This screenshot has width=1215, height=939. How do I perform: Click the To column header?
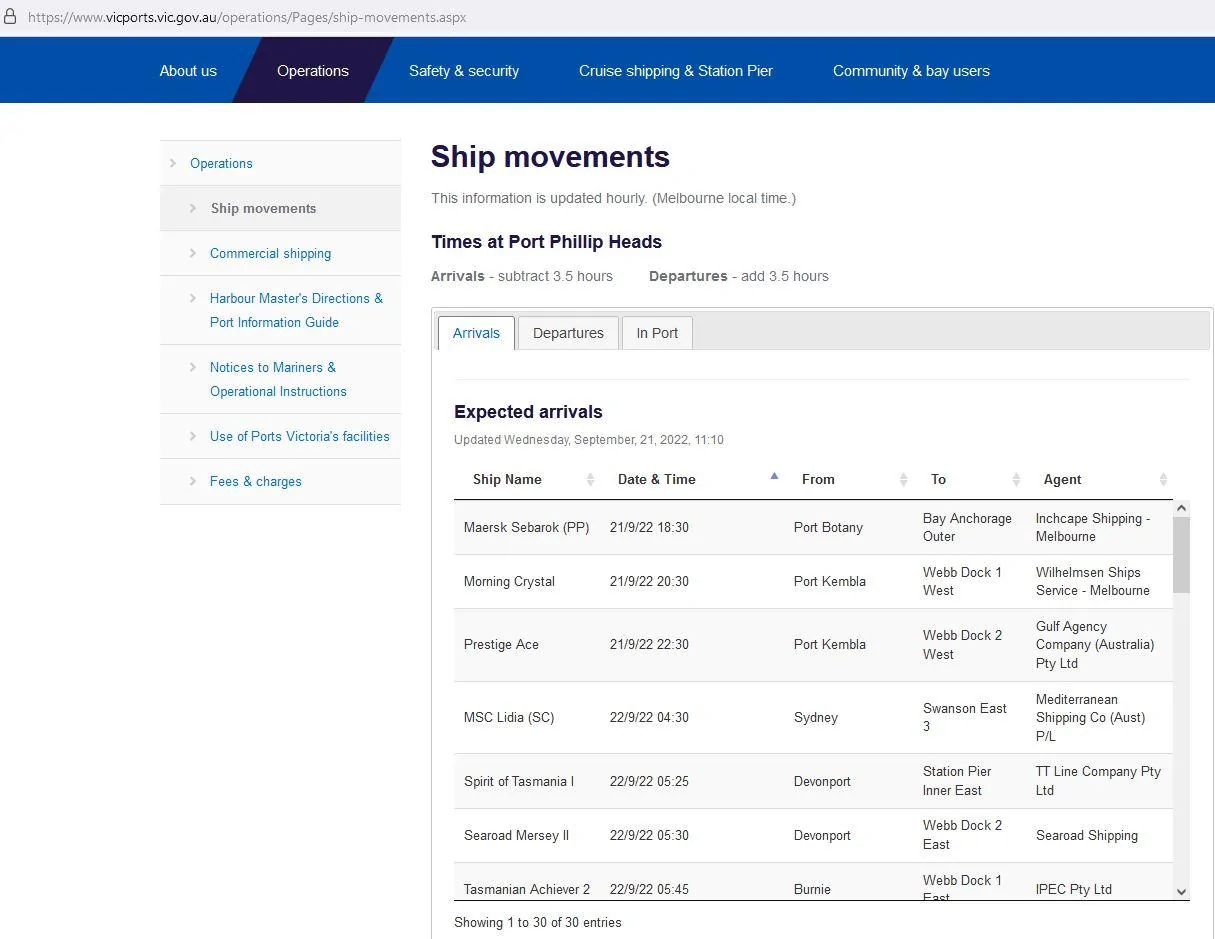(938, 479)
